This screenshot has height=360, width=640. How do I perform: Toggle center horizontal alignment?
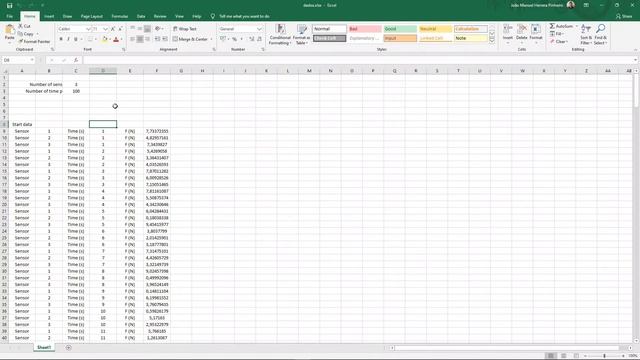coord(140,39)
